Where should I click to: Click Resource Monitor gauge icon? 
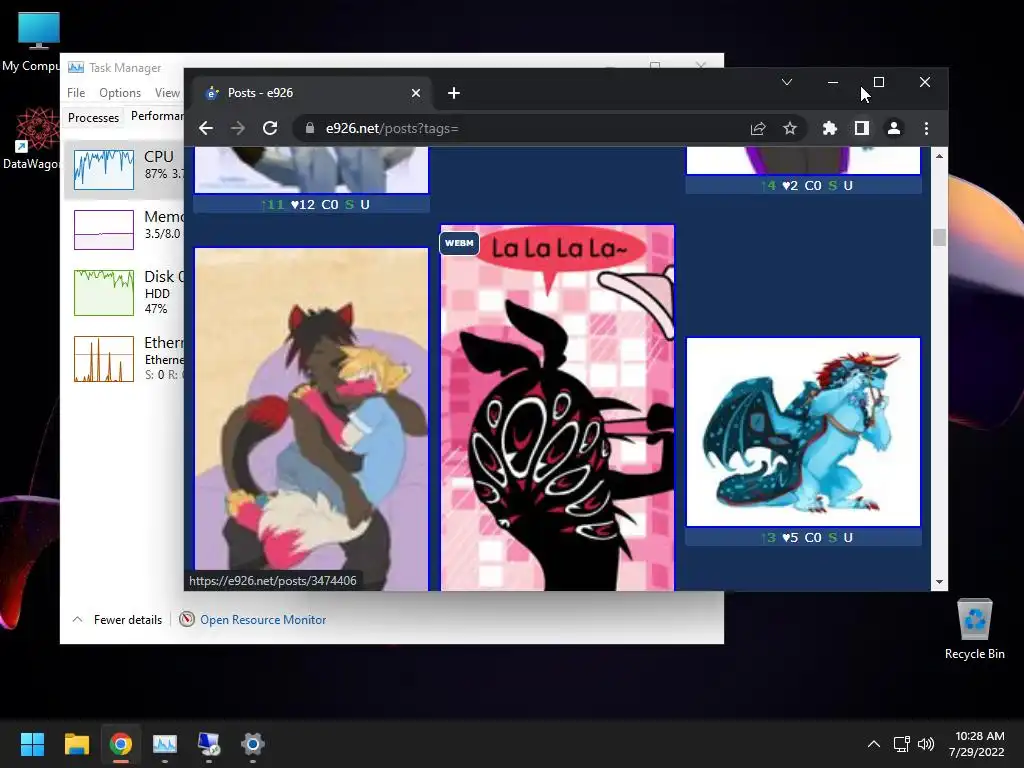point(187,619)
